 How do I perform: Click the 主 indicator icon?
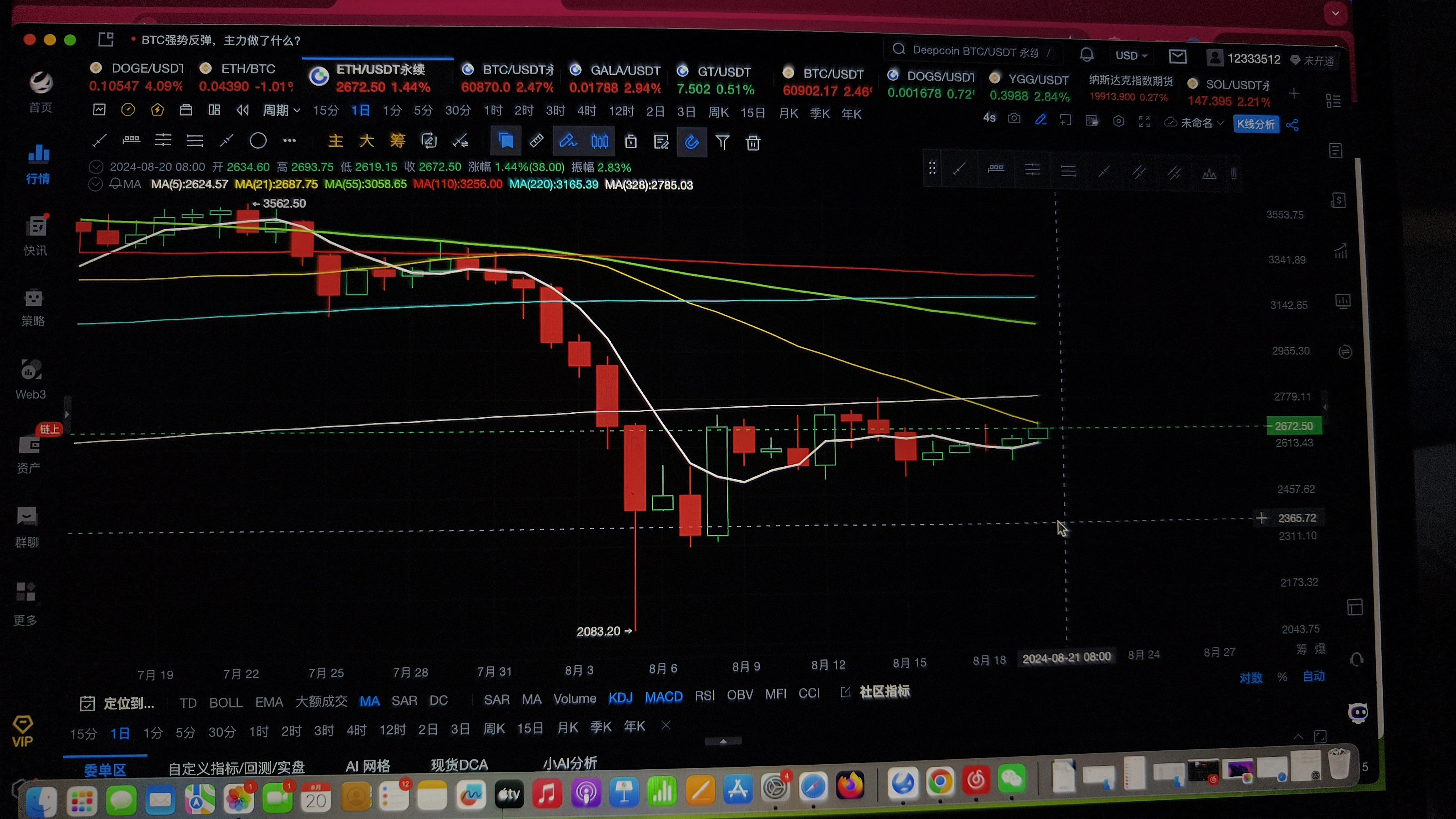pos(336,140)
